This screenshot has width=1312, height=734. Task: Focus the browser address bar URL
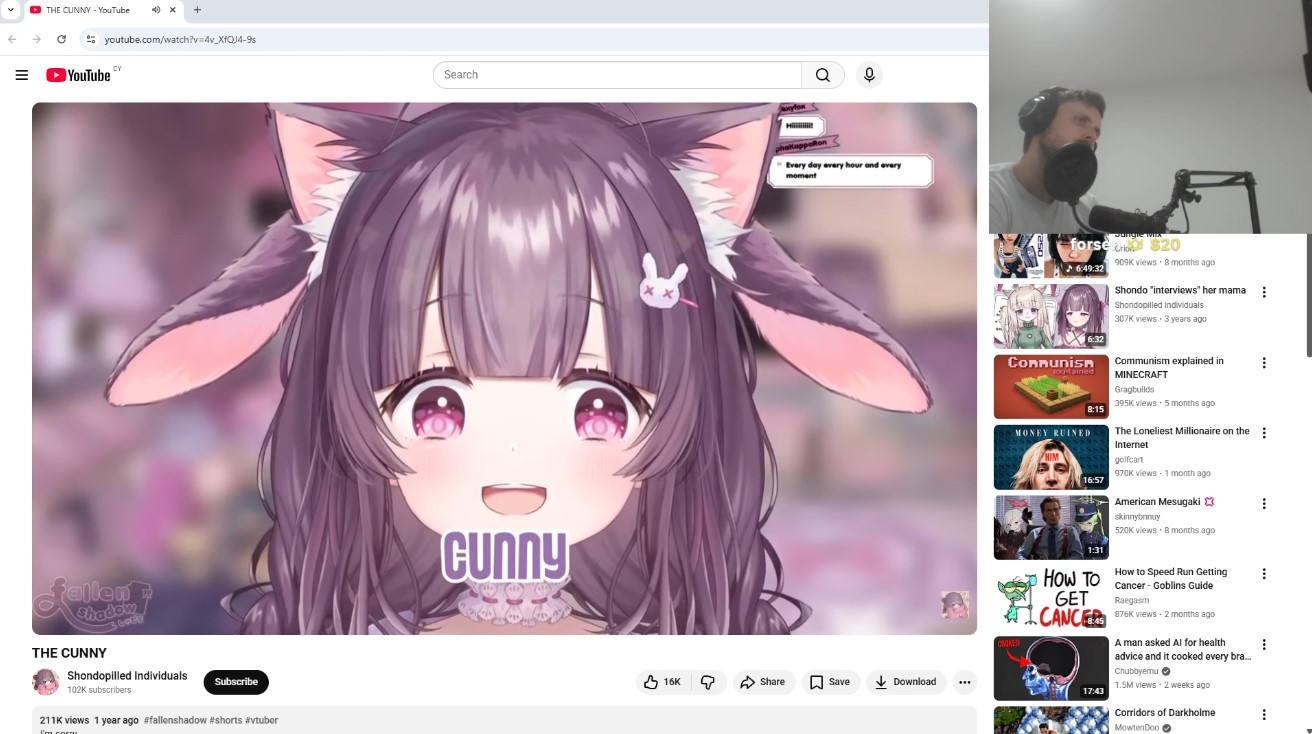(x=180, y=39)
